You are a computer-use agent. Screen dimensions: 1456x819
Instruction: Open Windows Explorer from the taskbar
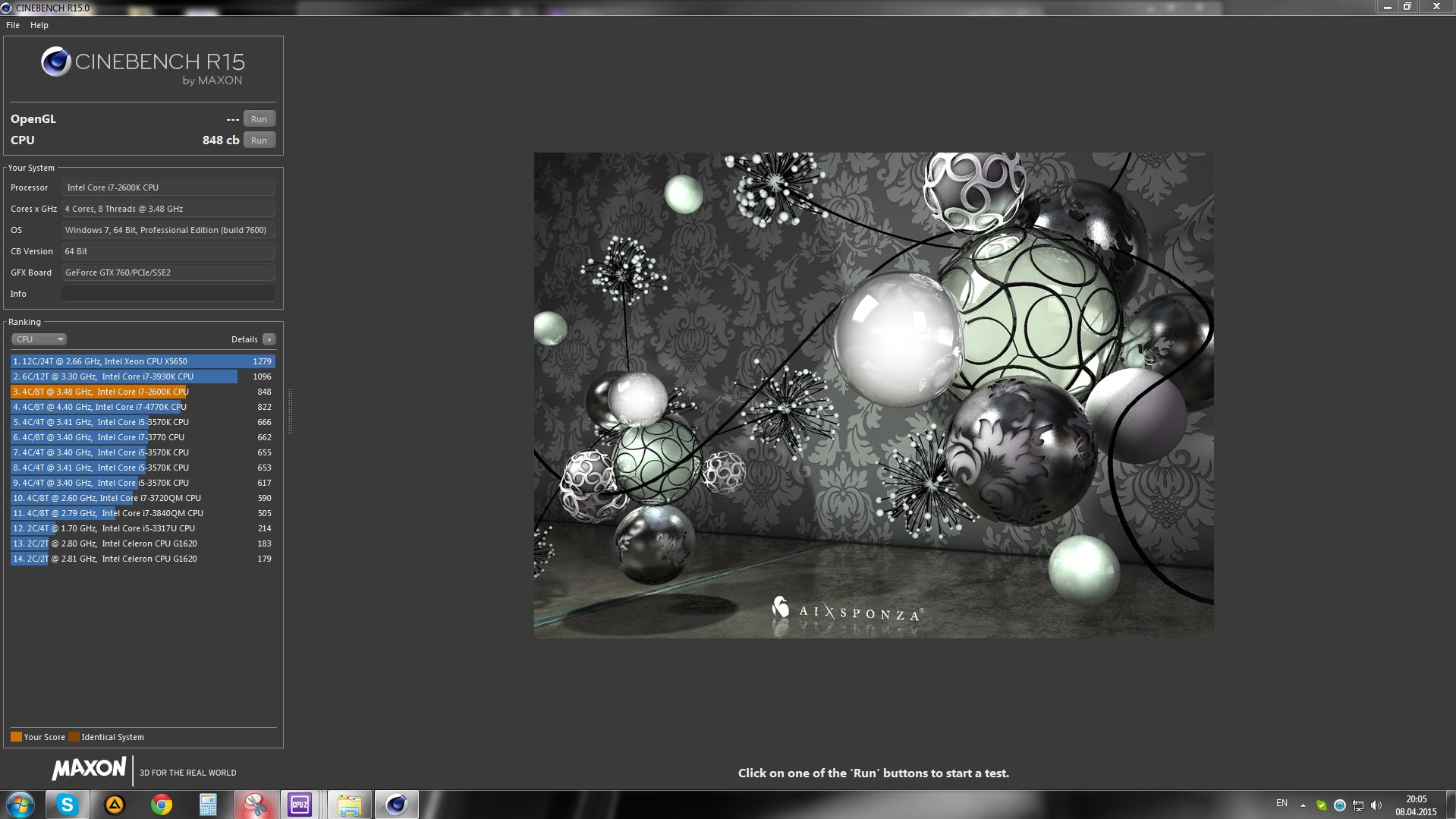(x=349, y=805)
